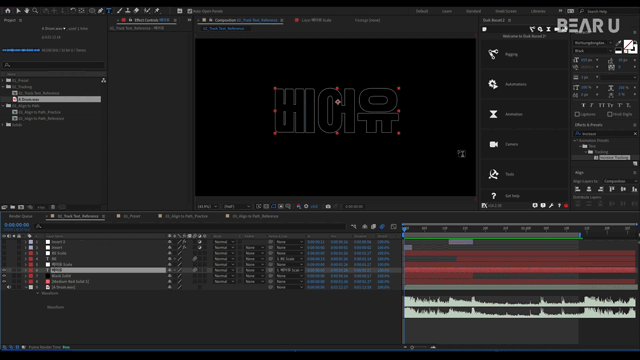Select the Brush tool
Image resolution: width=640 pixels, height=360 pixels.
pyautogui.click(x=119, y=11)
